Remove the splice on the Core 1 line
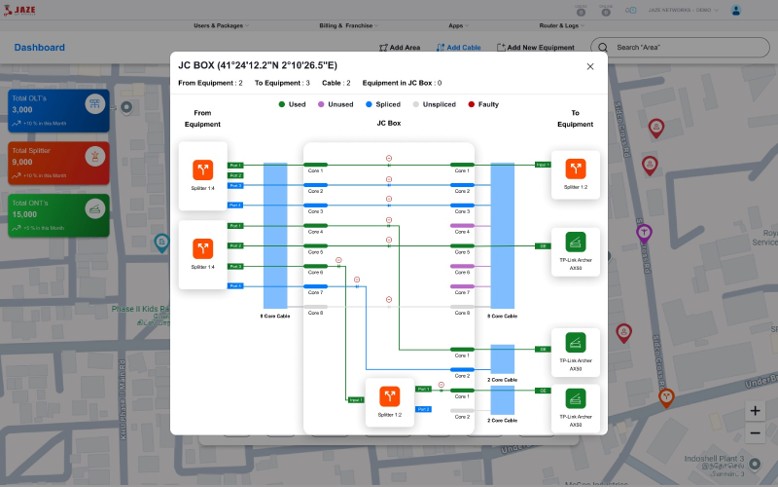 pyautogui.click(x=389, y=159)
